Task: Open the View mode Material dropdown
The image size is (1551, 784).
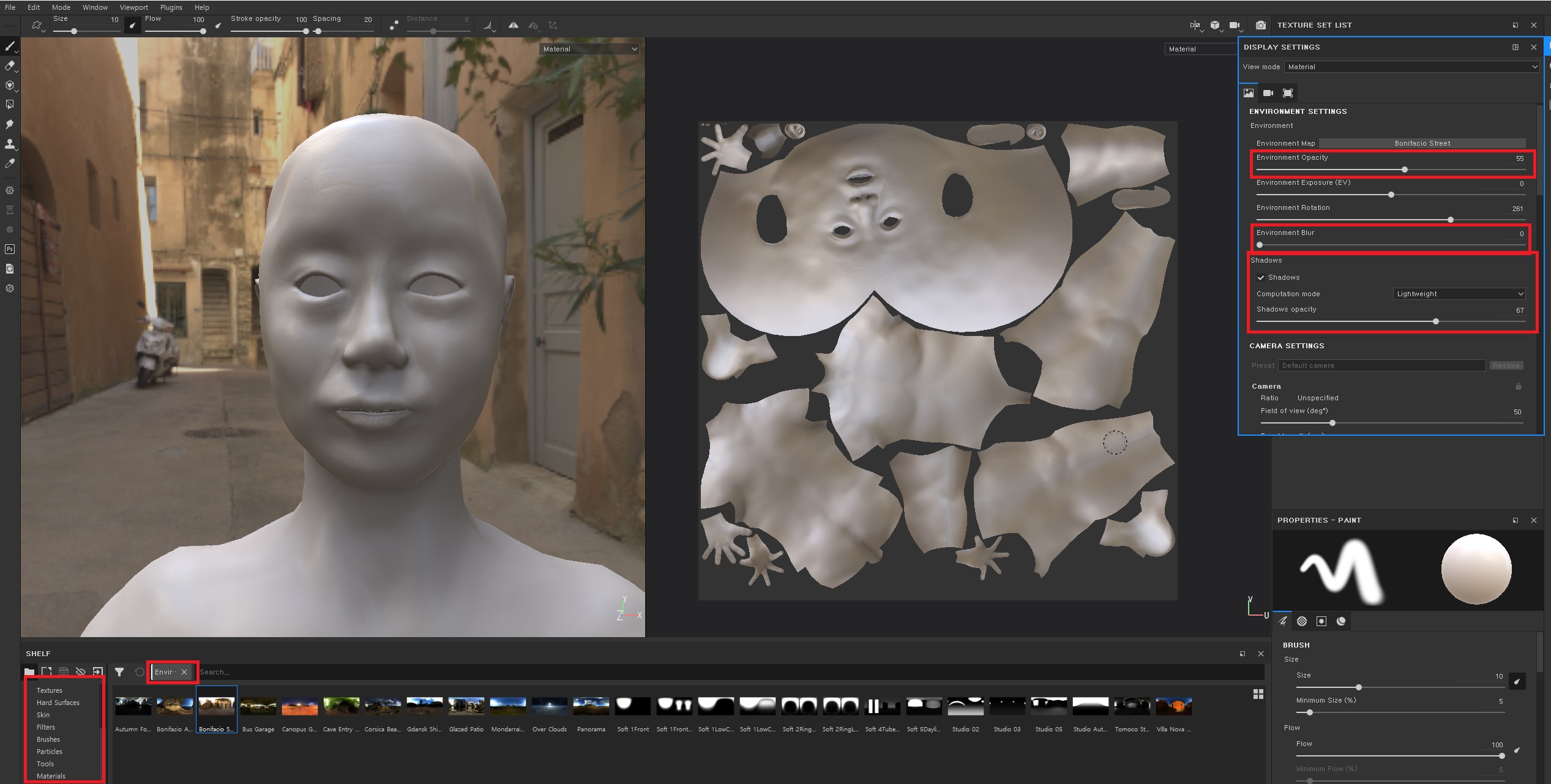Action: pyautogui.click(x=1412, y=67)
